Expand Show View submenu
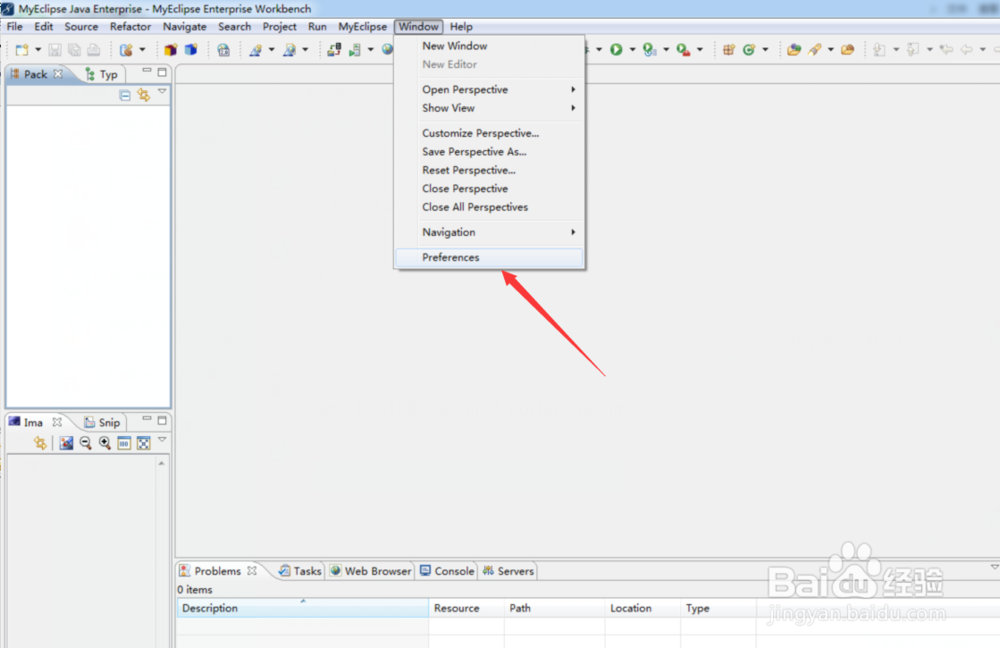The image size is (1000, 648). click(489, 108)
